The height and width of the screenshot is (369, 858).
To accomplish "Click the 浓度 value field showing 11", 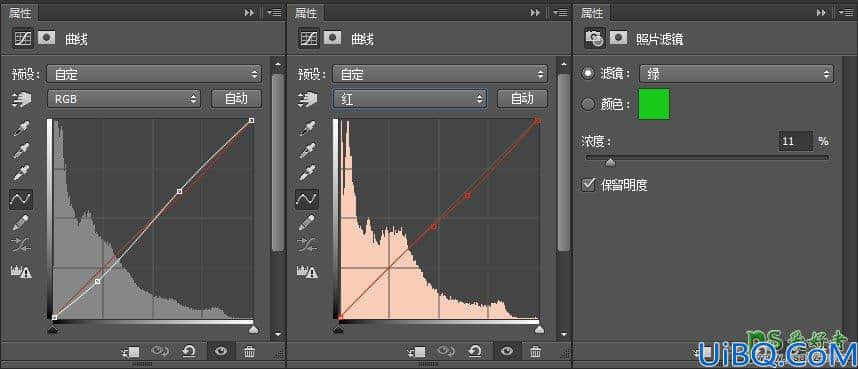I will 795,141.
